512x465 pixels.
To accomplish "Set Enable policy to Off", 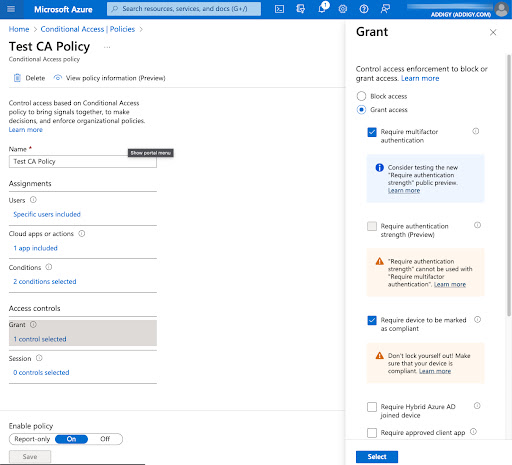I will pyautogui.click(x=105, y=439).
